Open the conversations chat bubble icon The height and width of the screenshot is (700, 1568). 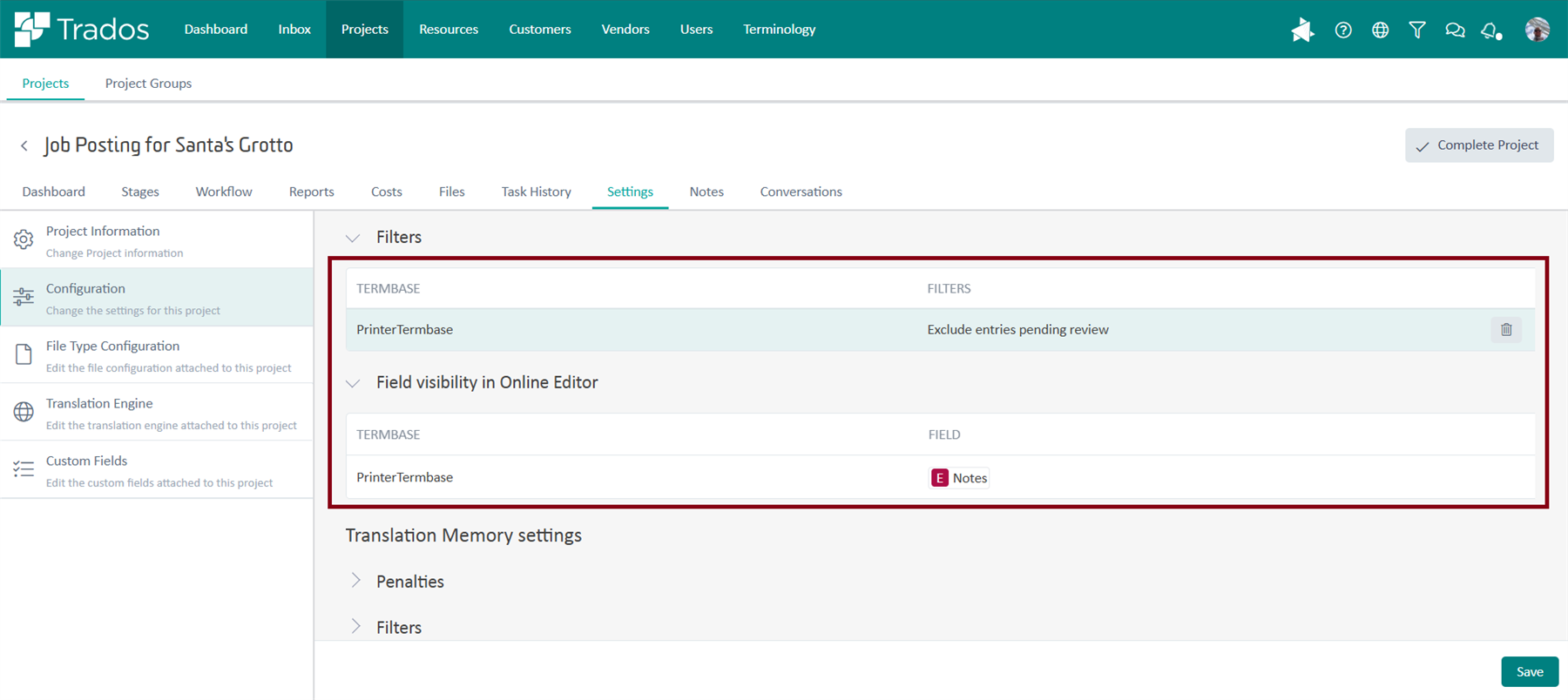click(1455, 30)
